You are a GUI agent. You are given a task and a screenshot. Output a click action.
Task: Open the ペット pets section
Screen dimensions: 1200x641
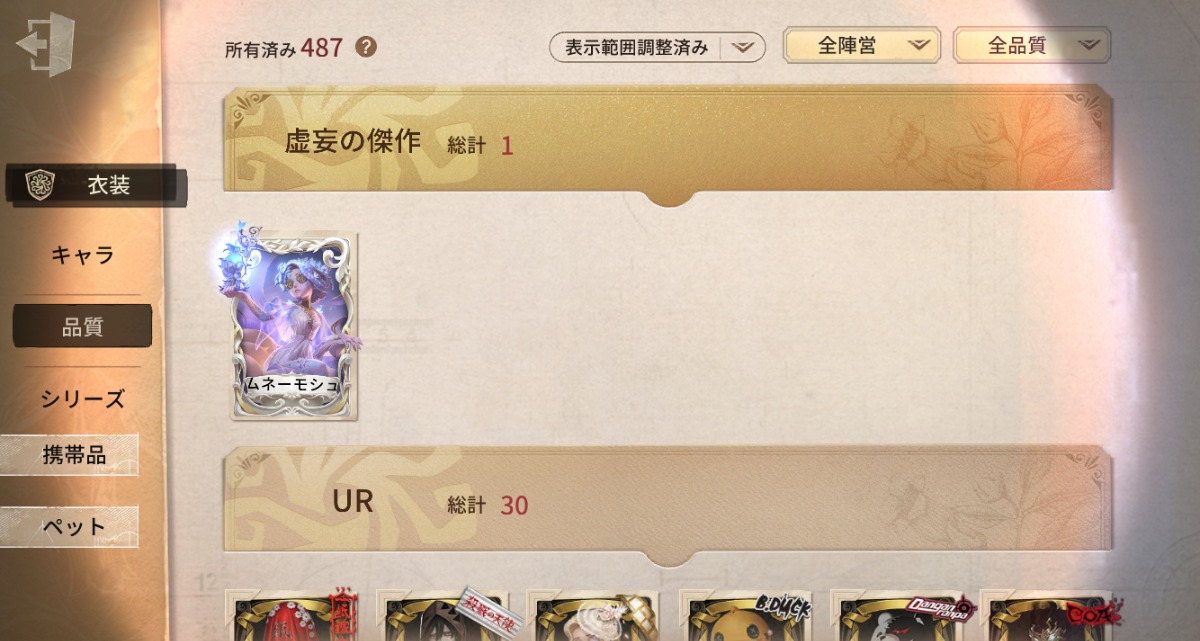pyautogui.click(x=72, y=526)
